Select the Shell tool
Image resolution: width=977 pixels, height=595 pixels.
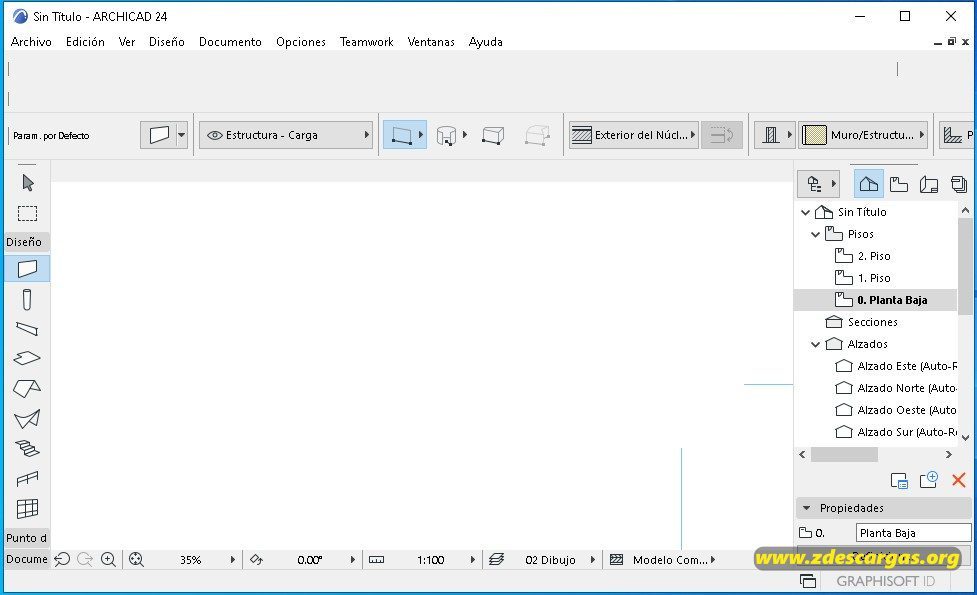(27, 419)
